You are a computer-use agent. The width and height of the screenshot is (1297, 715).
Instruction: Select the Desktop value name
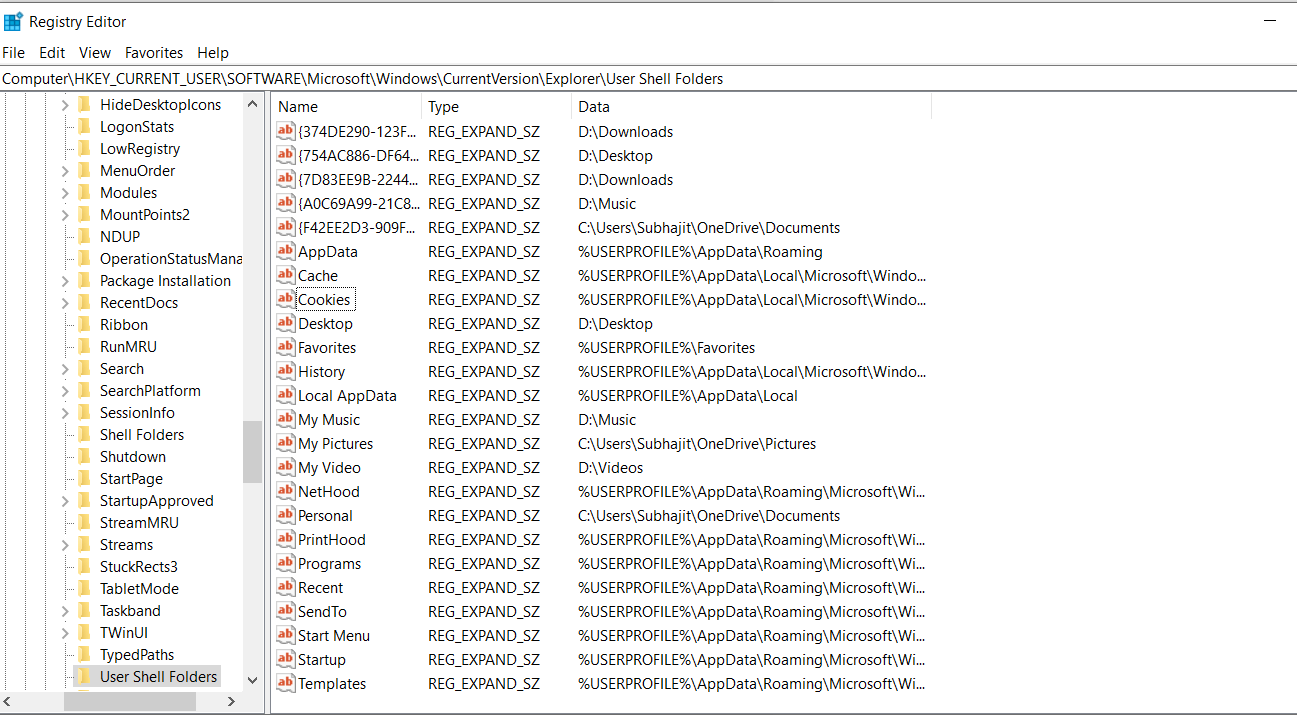325,324
